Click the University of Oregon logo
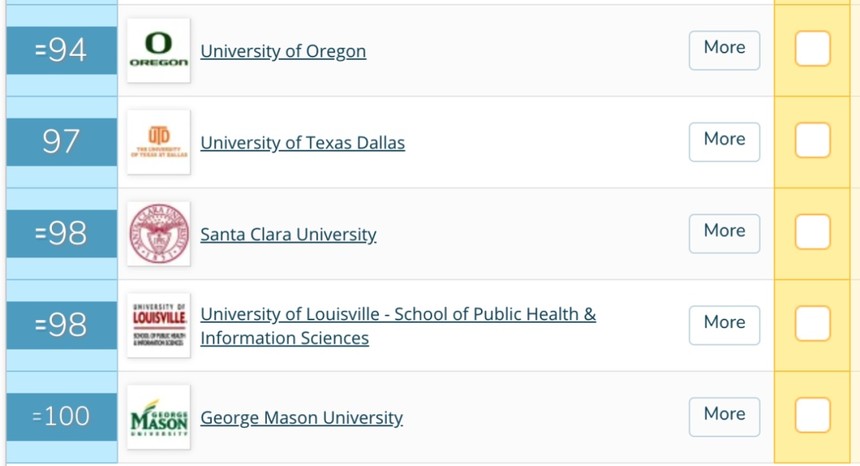The image size is (860, 466). pyautogui.click(x=159, y=50)
